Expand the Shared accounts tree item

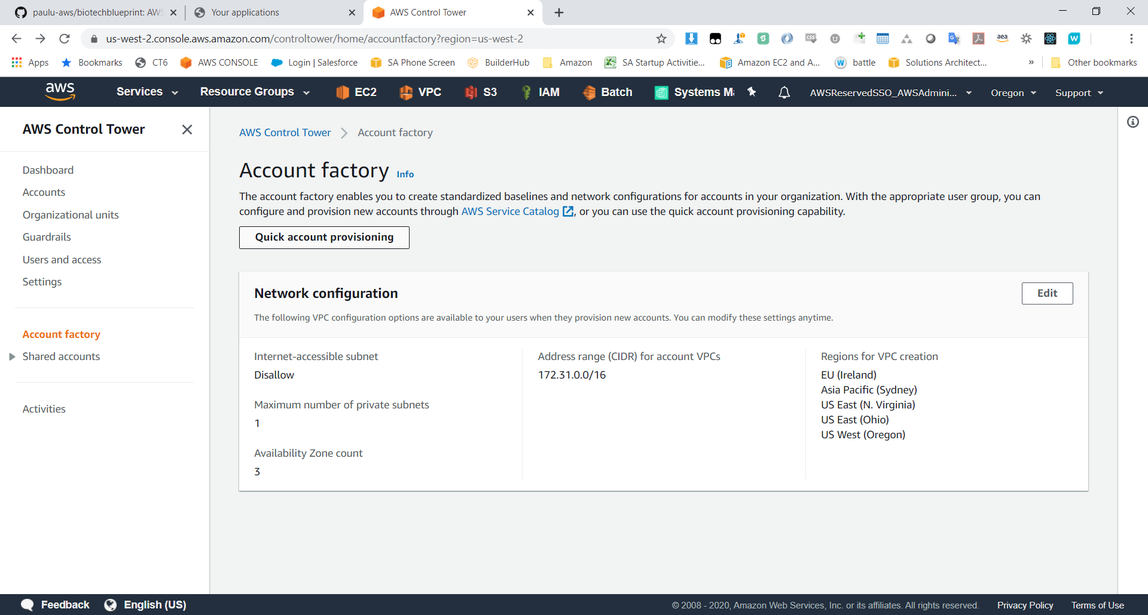pyautogui.click(x=12, y=357)
